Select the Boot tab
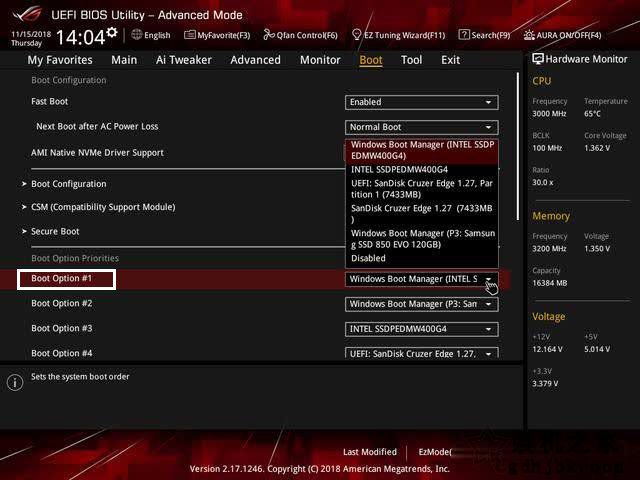Screen dimensions: 640x480 [371, 60]
